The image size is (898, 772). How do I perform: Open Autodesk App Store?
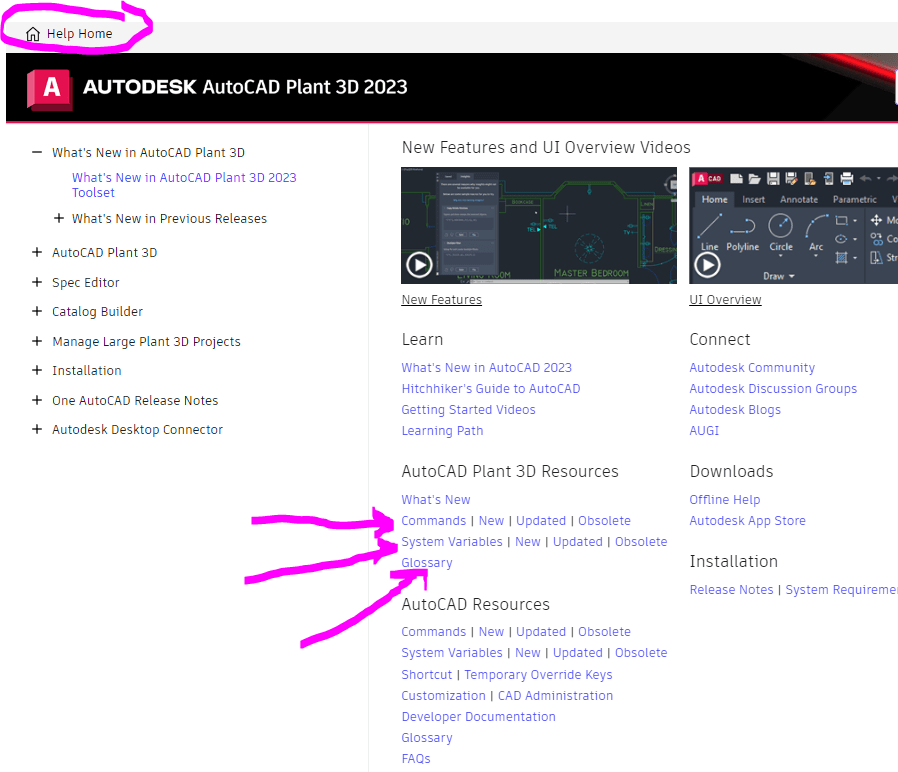click(x=747, y=521)
